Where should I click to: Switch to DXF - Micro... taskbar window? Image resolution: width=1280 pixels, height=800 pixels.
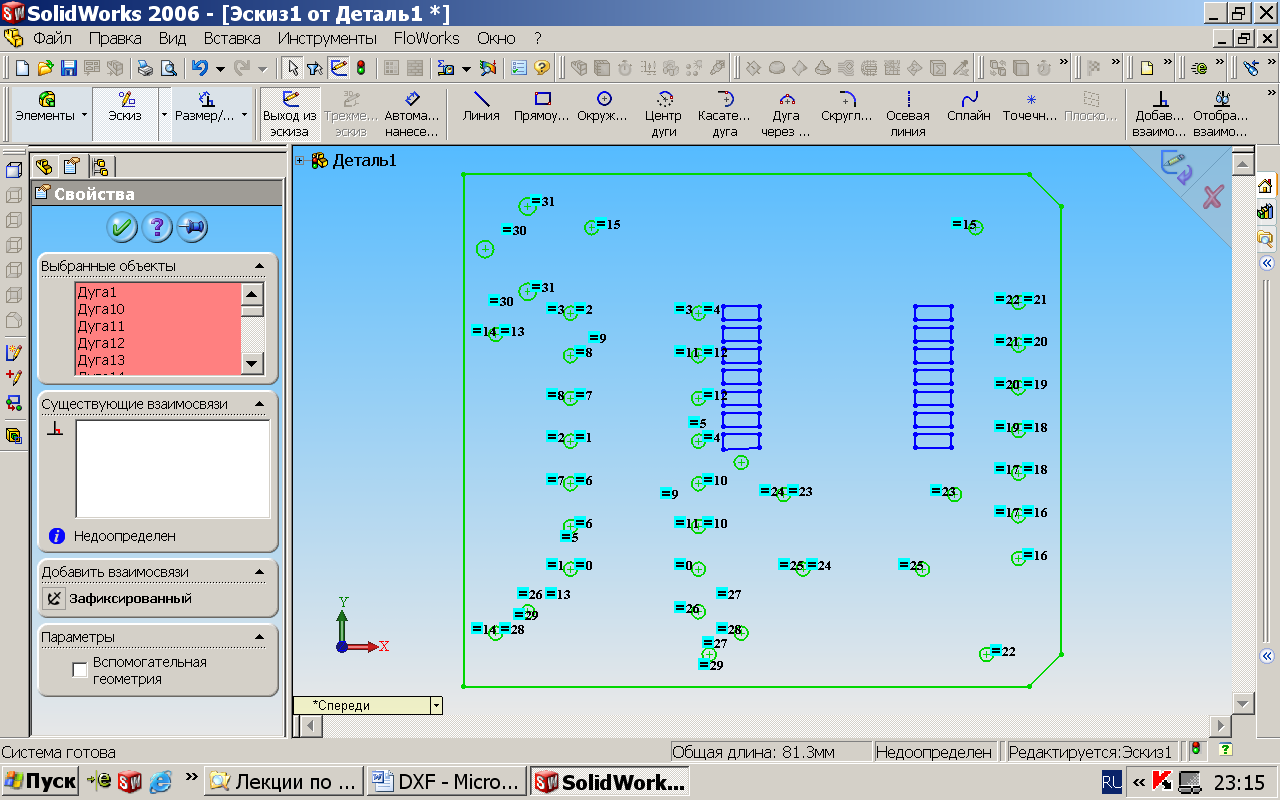tap(446, 781)
